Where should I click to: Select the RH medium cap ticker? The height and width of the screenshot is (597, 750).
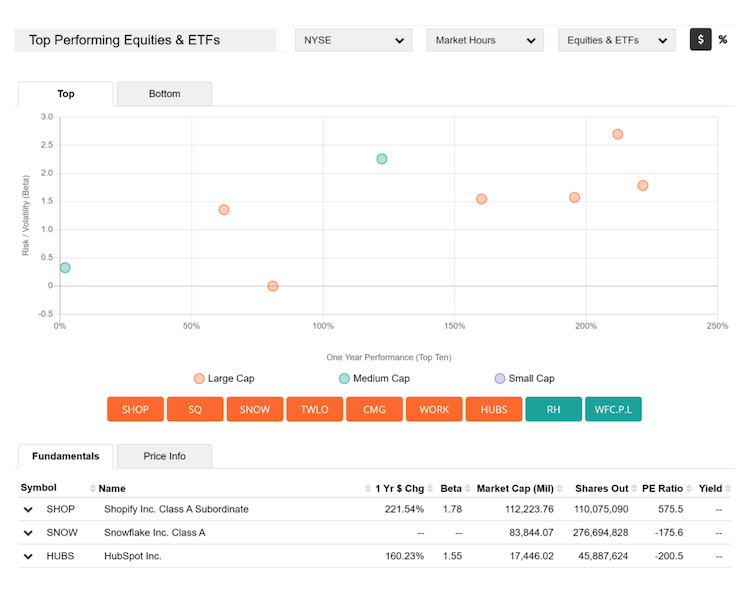[x=553, y=409]
